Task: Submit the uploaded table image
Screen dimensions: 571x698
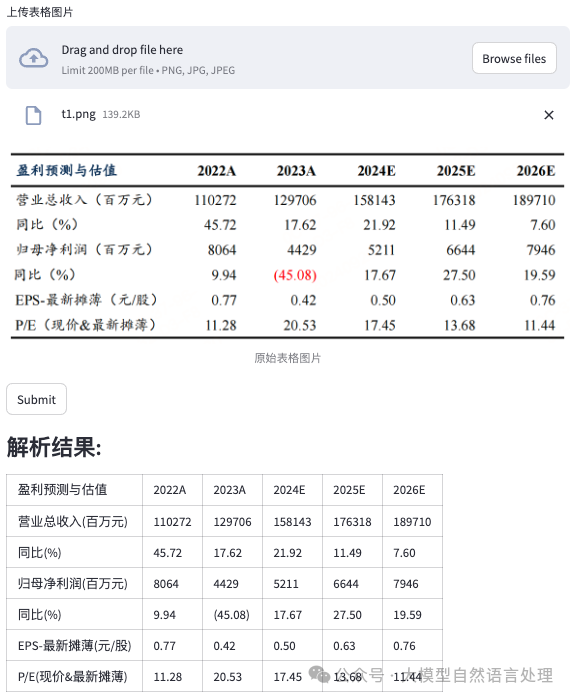Action: (36, 399)
